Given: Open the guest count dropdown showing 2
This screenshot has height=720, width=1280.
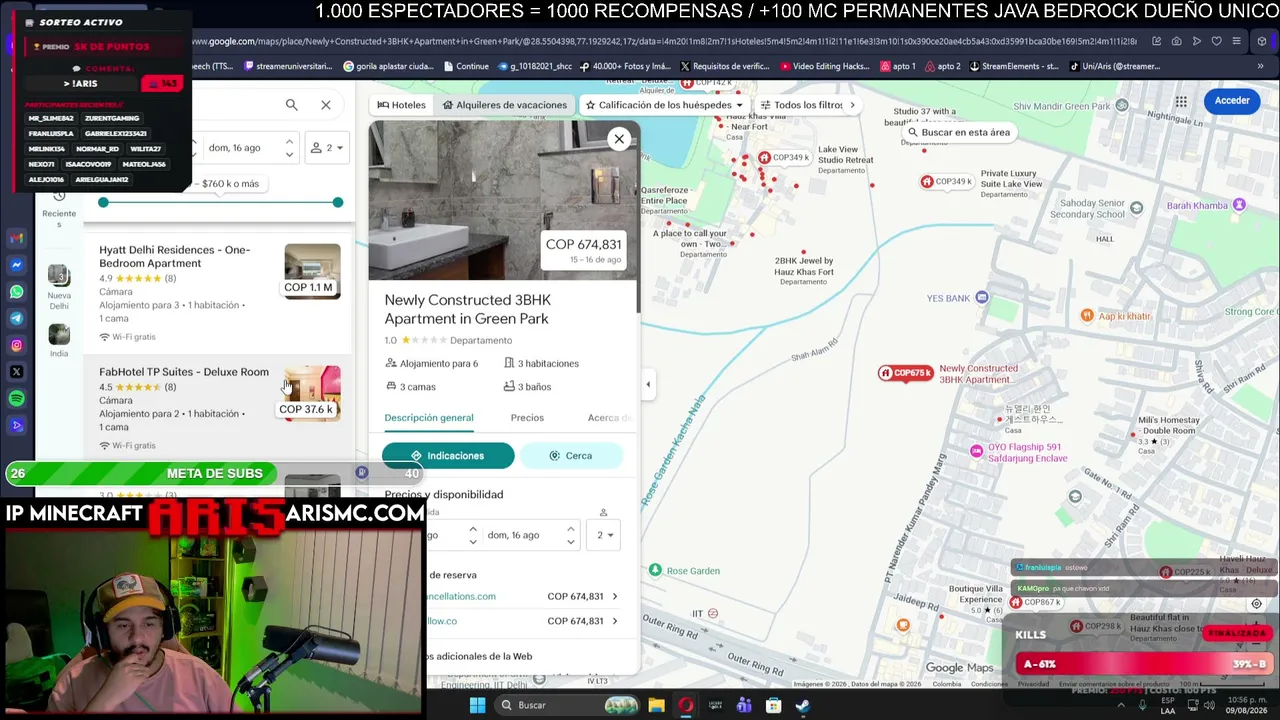Looking at the screenshot, I should tap(605, 535).
